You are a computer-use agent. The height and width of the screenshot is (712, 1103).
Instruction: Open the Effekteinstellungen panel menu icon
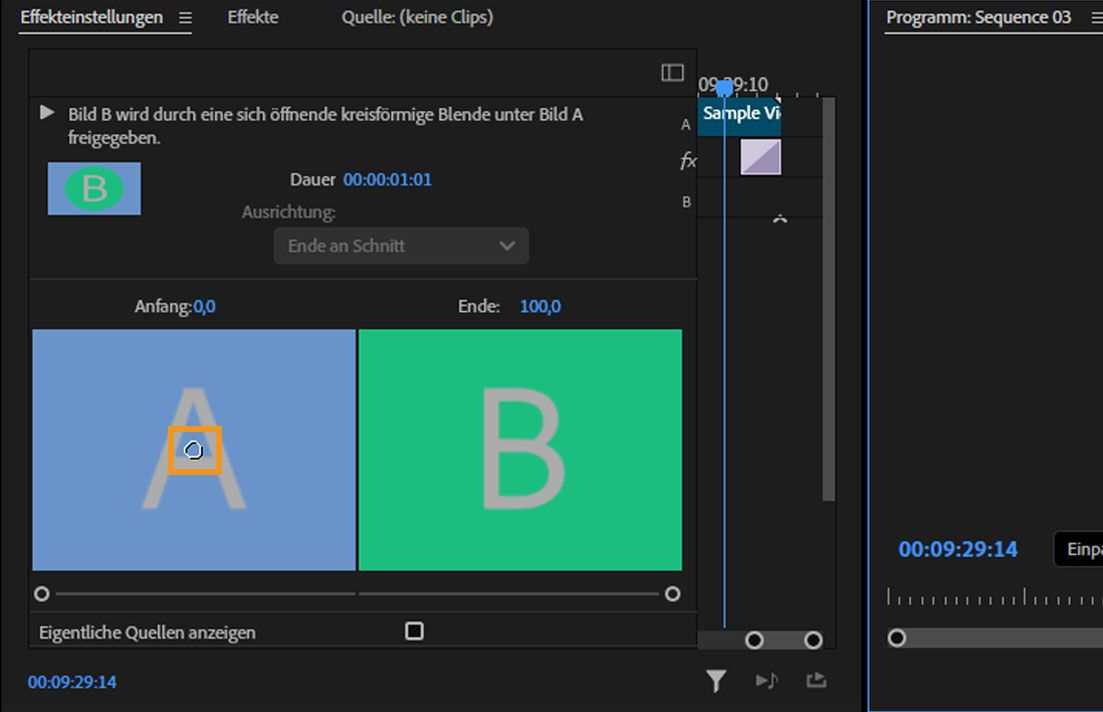(185, 18)
